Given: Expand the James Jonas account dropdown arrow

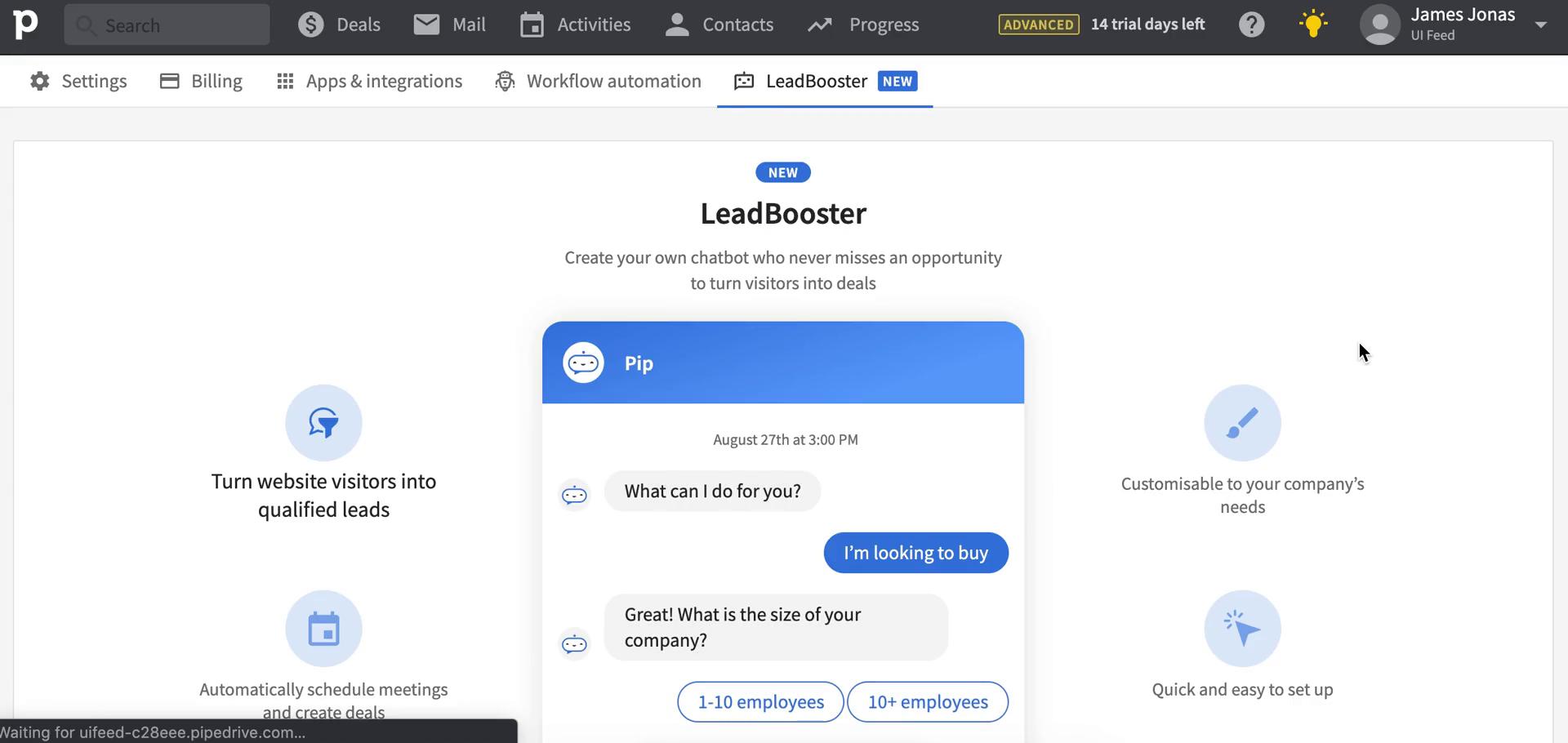Looking at the screenshot, I should pos(1540,24).
